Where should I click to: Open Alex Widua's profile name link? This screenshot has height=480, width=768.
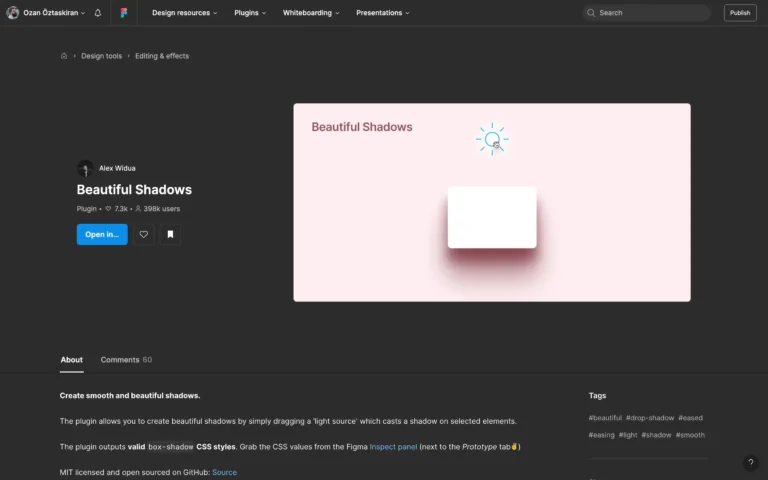pyautogui.click(x=117, y=168)
